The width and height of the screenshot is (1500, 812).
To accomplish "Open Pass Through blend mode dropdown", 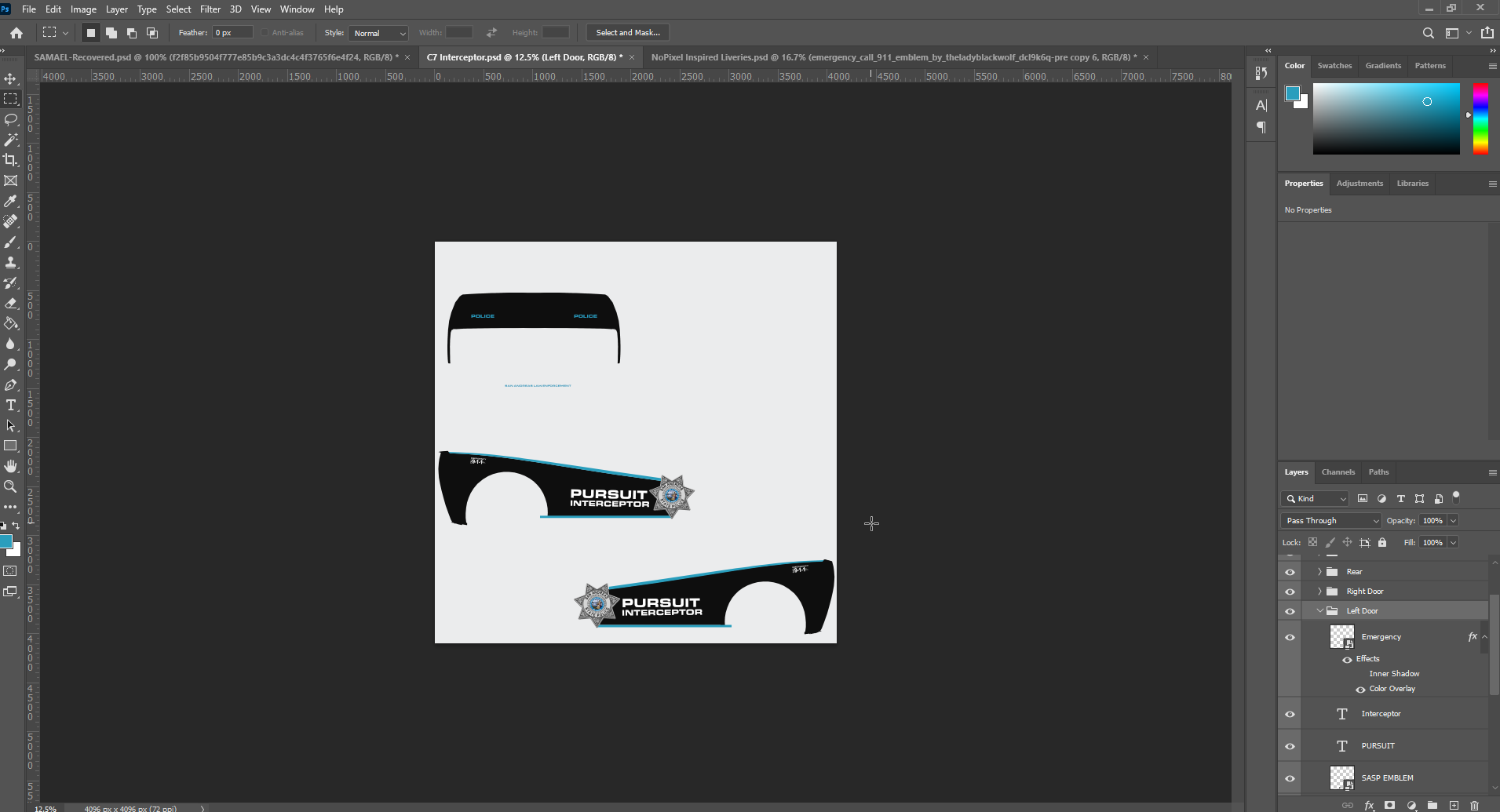I will pos(1331,520).
